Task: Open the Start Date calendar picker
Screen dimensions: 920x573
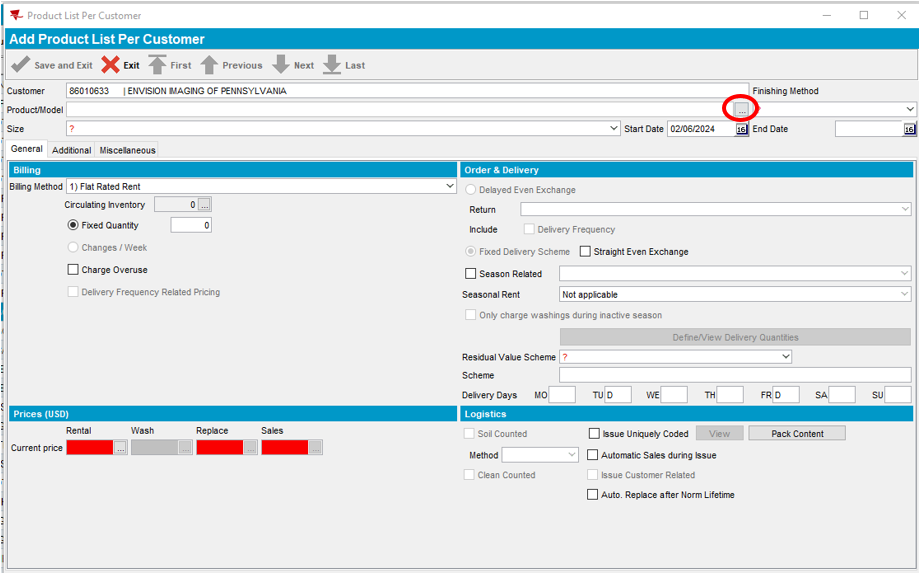Action: click(x=741, y=129)
